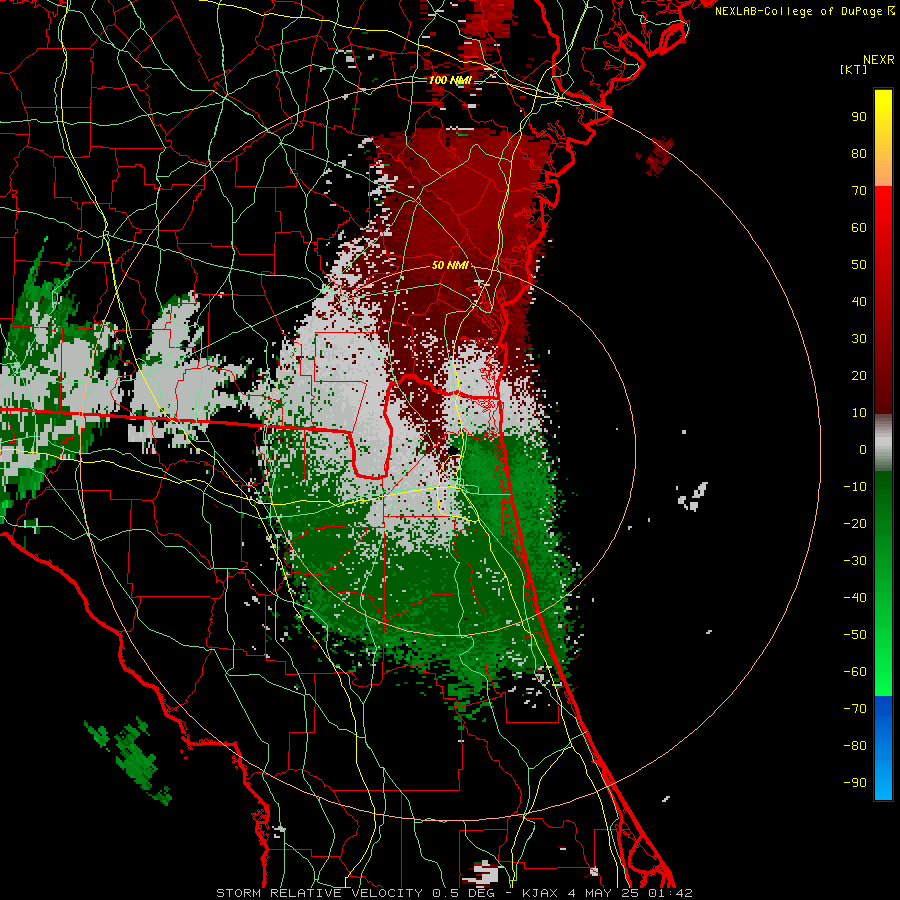Image resolution: width=900 pixels, height=900 pixels.
Task: Click the 70 value on the velocity scale
Action: pos(859,191)
